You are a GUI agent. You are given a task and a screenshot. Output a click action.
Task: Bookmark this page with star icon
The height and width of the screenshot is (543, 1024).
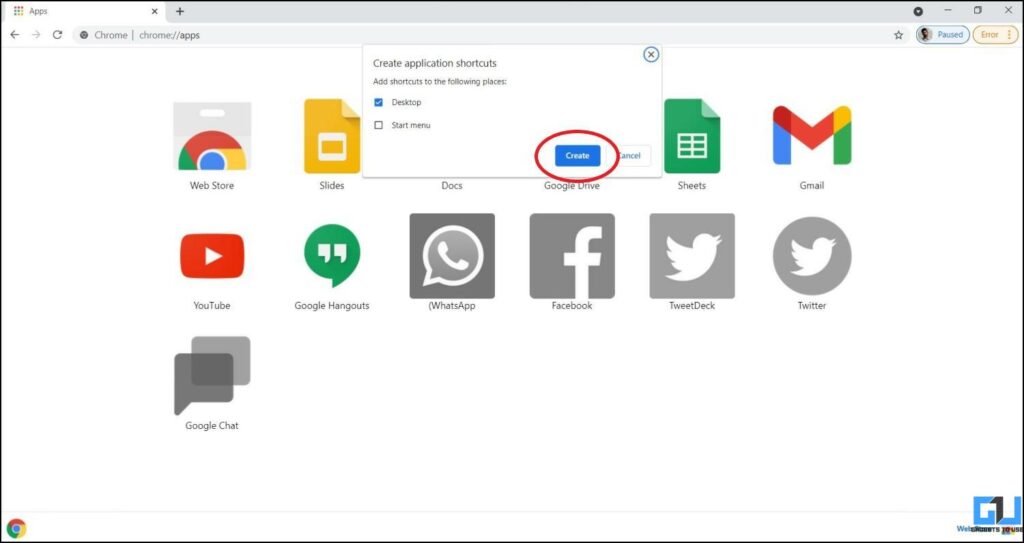pyautogui.click(x=898, y=35)
